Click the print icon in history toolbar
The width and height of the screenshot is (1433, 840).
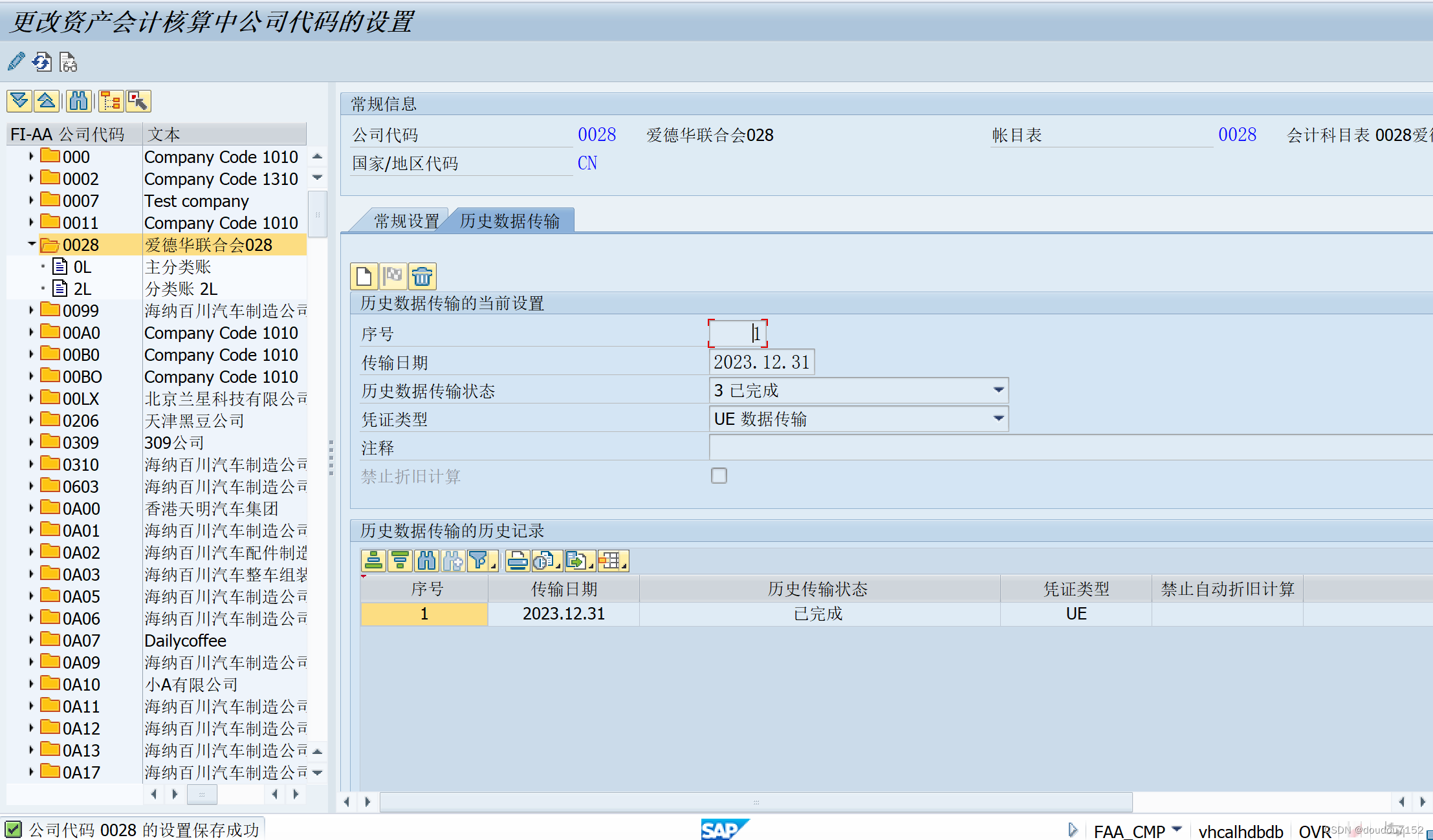518,561
